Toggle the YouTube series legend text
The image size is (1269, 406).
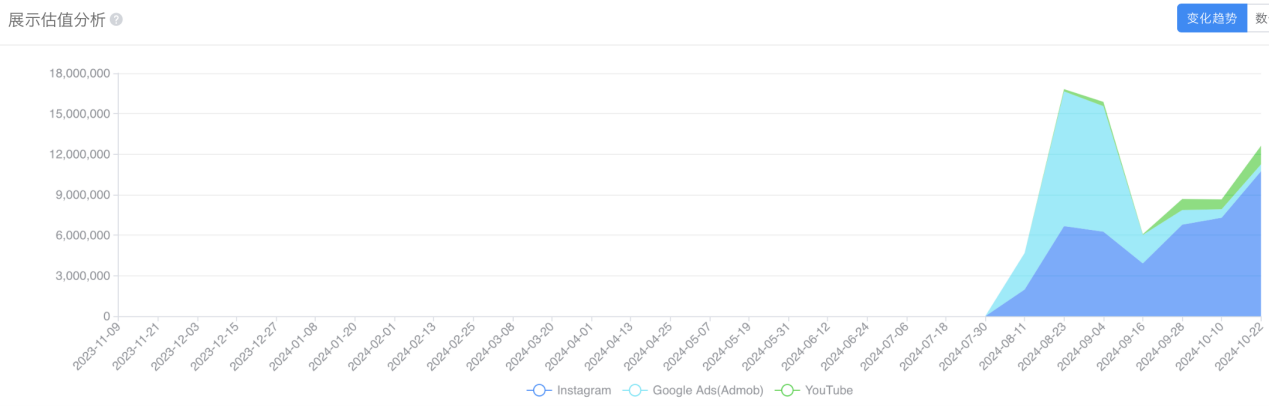point(828,390)
